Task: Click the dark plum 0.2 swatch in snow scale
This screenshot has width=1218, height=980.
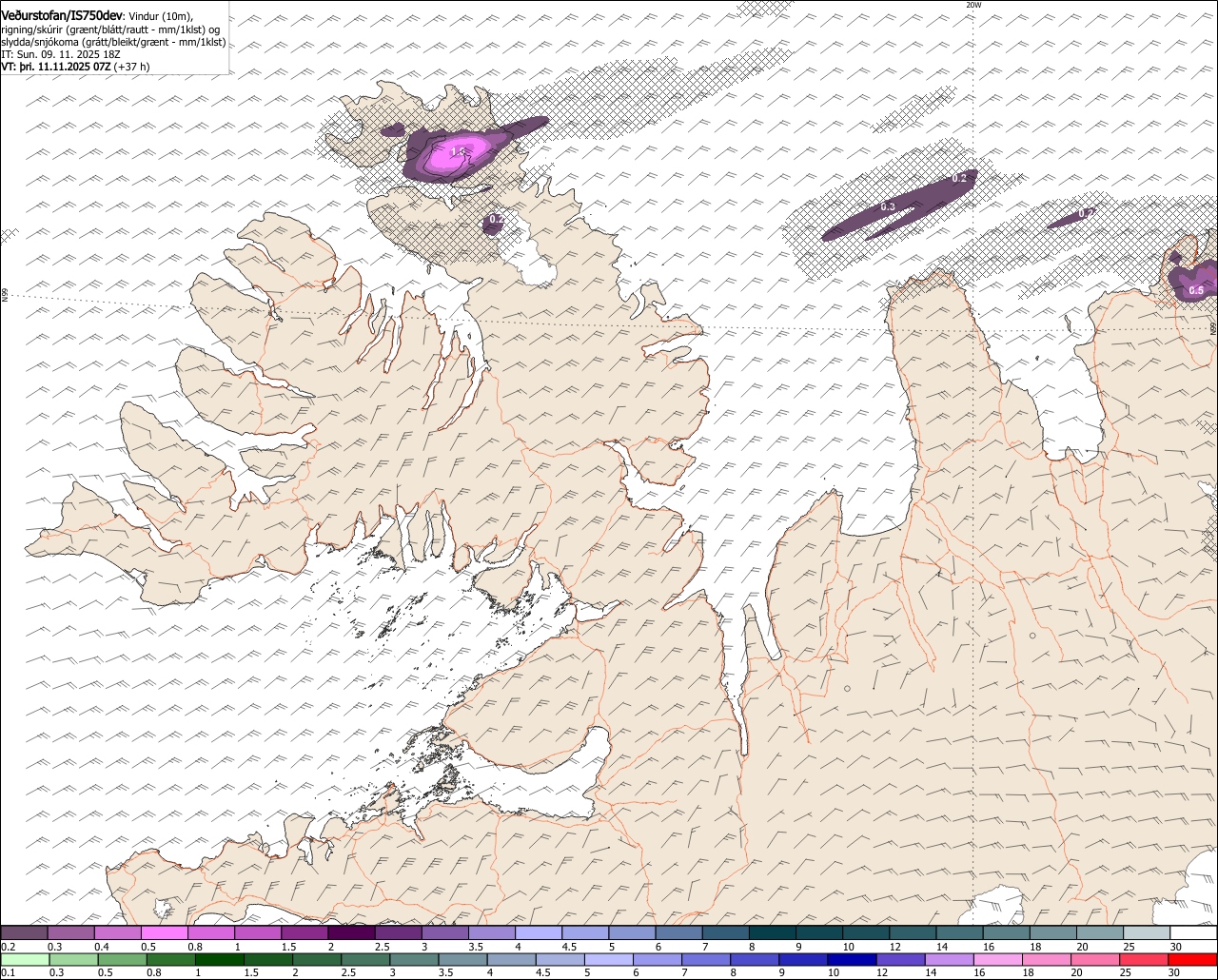Action: tap(24, 932)
